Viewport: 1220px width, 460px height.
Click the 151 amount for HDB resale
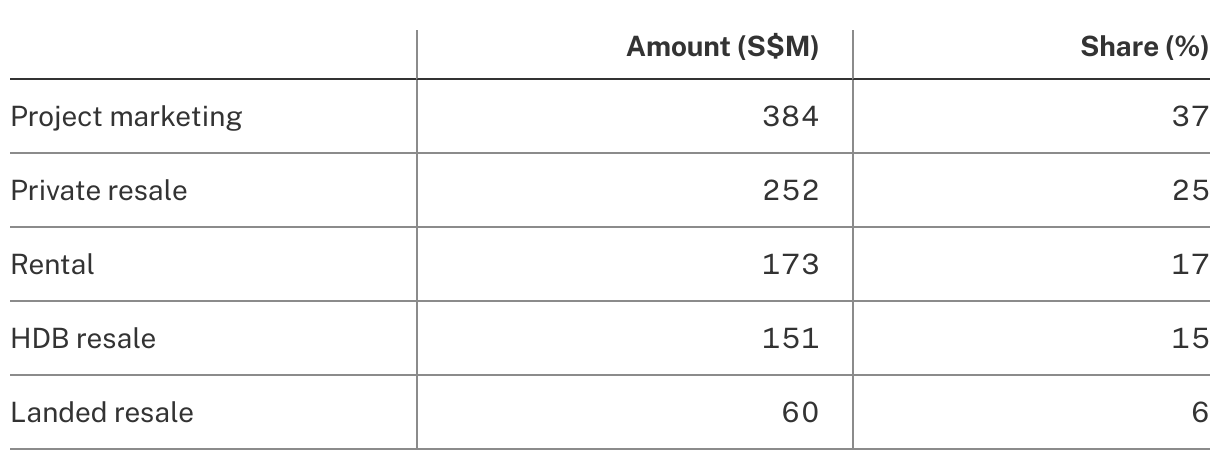pos(790,338)
